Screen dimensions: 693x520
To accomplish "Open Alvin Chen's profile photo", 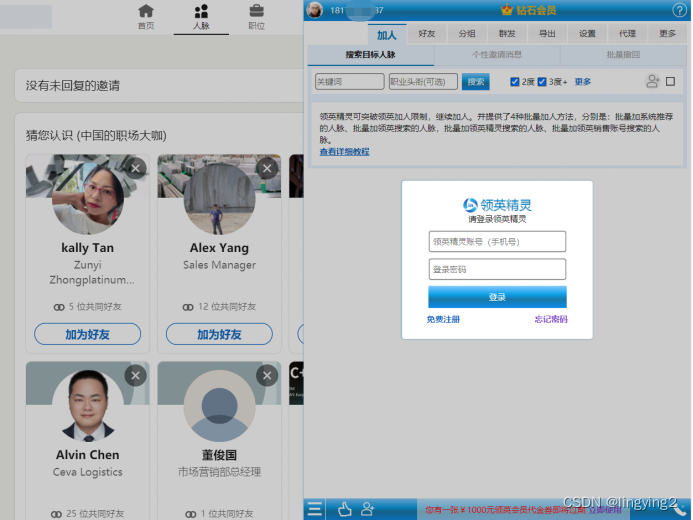I will [88, 406].
